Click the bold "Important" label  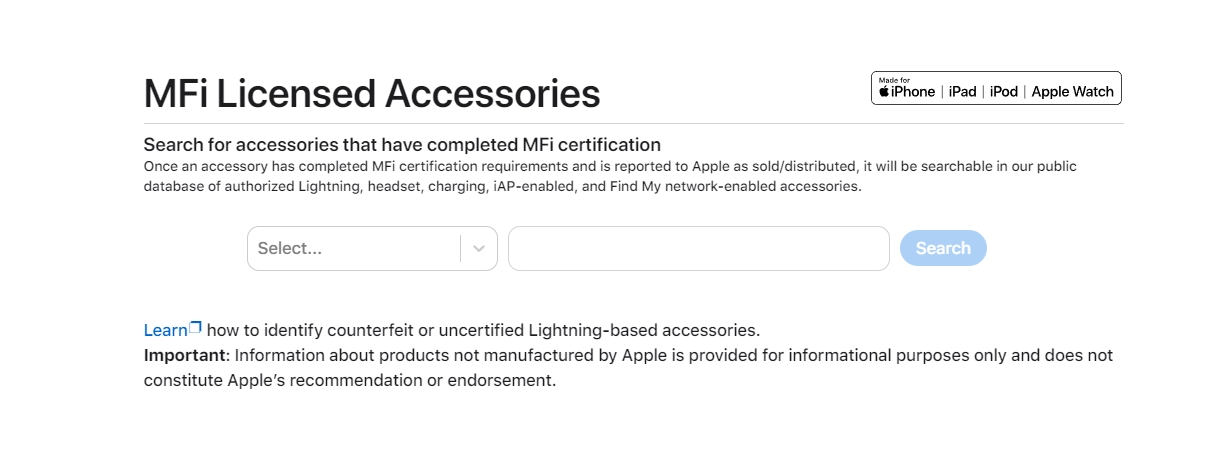click(x=187, y=355)
